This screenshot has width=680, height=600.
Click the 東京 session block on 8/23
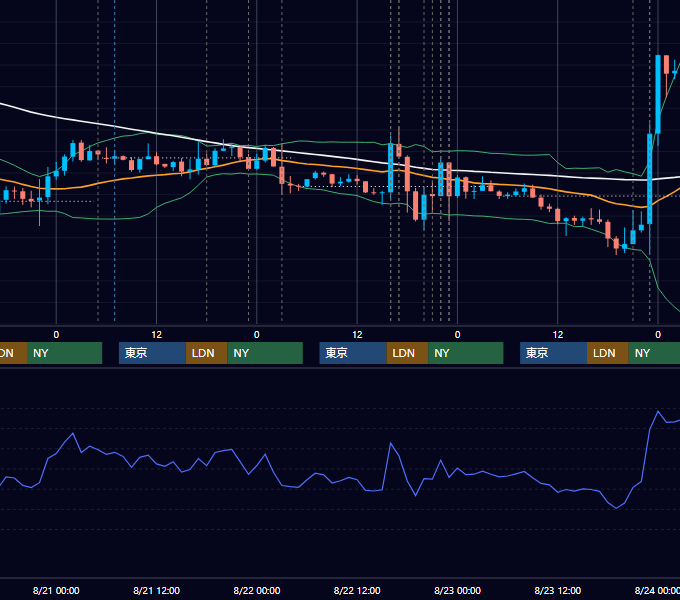pos(553,353)
